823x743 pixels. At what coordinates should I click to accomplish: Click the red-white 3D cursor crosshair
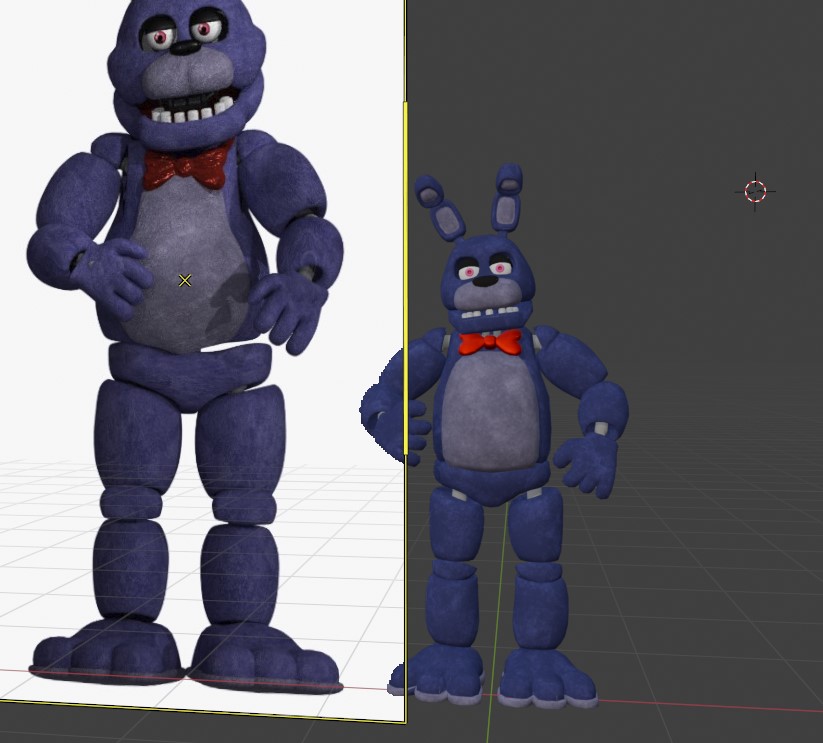tap(755, 192)
